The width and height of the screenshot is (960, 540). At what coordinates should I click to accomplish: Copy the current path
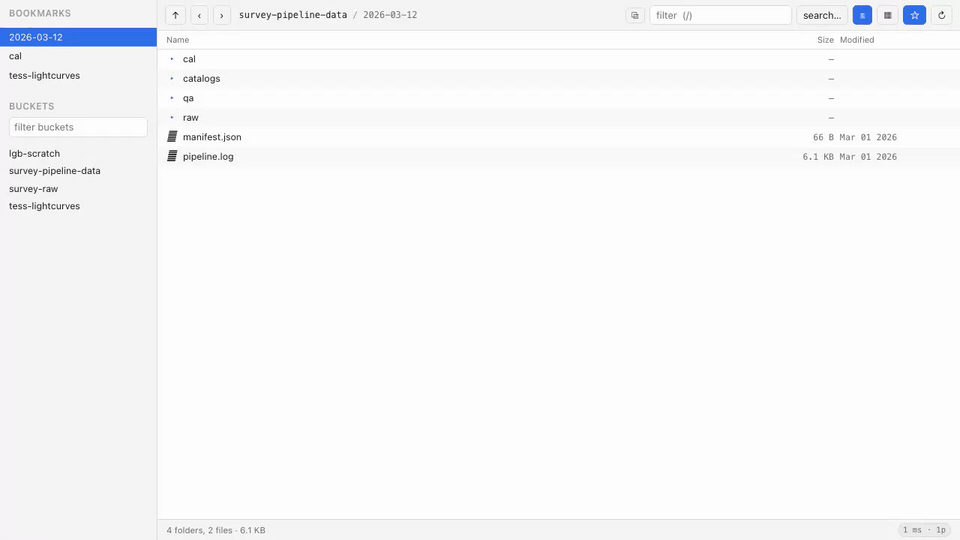point(635,15)
